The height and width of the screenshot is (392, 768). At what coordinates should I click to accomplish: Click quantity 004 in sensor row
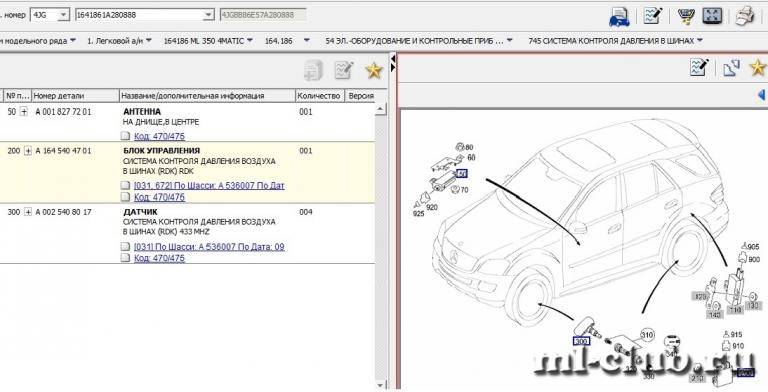click(306, 212)
